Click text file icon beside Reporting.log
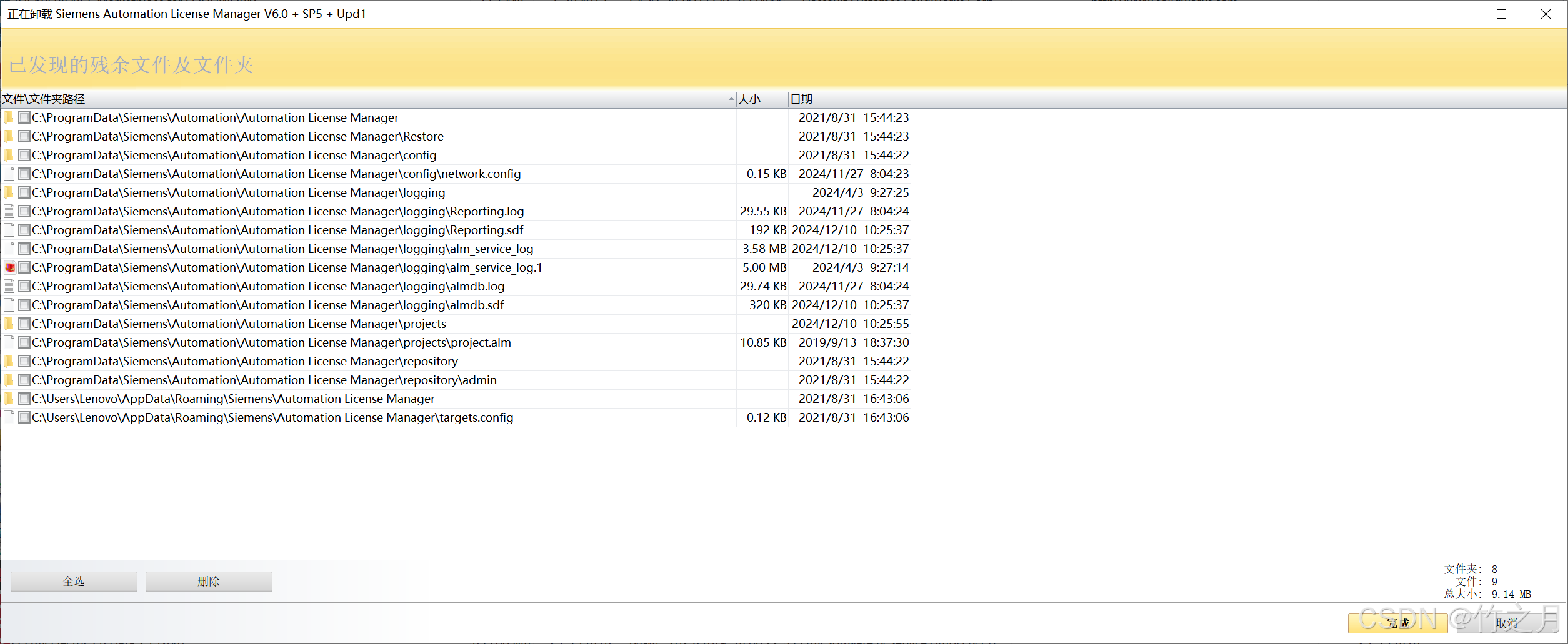 click(9, 211)
